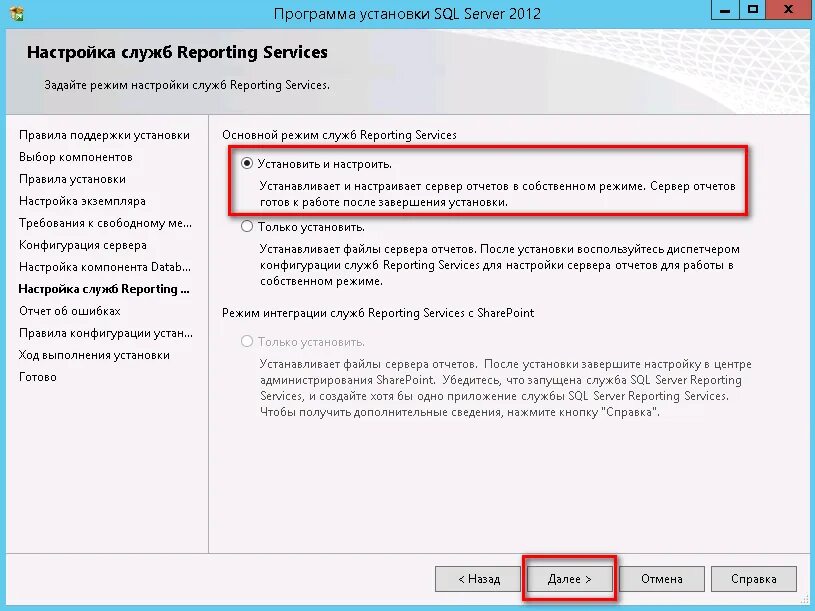Select 'Готово' step in sidebar
815x611 pixels.
click(x=37, y=377)
